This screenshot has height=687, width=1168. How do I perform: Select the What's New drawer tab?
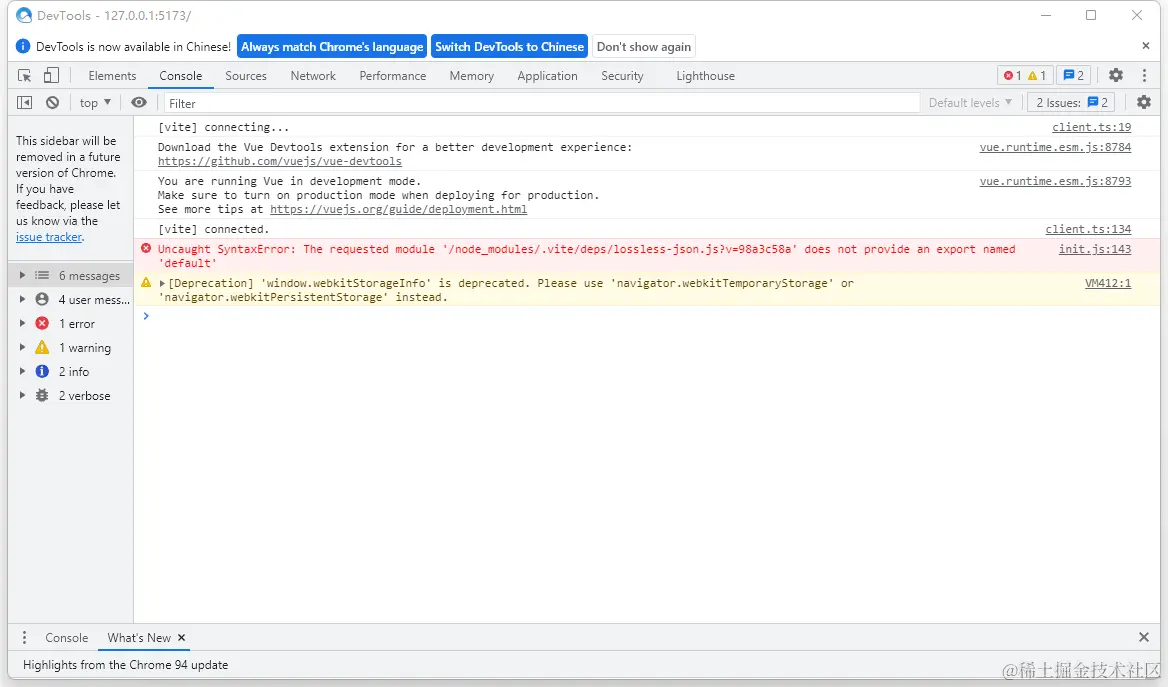pyautogui.click(x=139, y=638)
